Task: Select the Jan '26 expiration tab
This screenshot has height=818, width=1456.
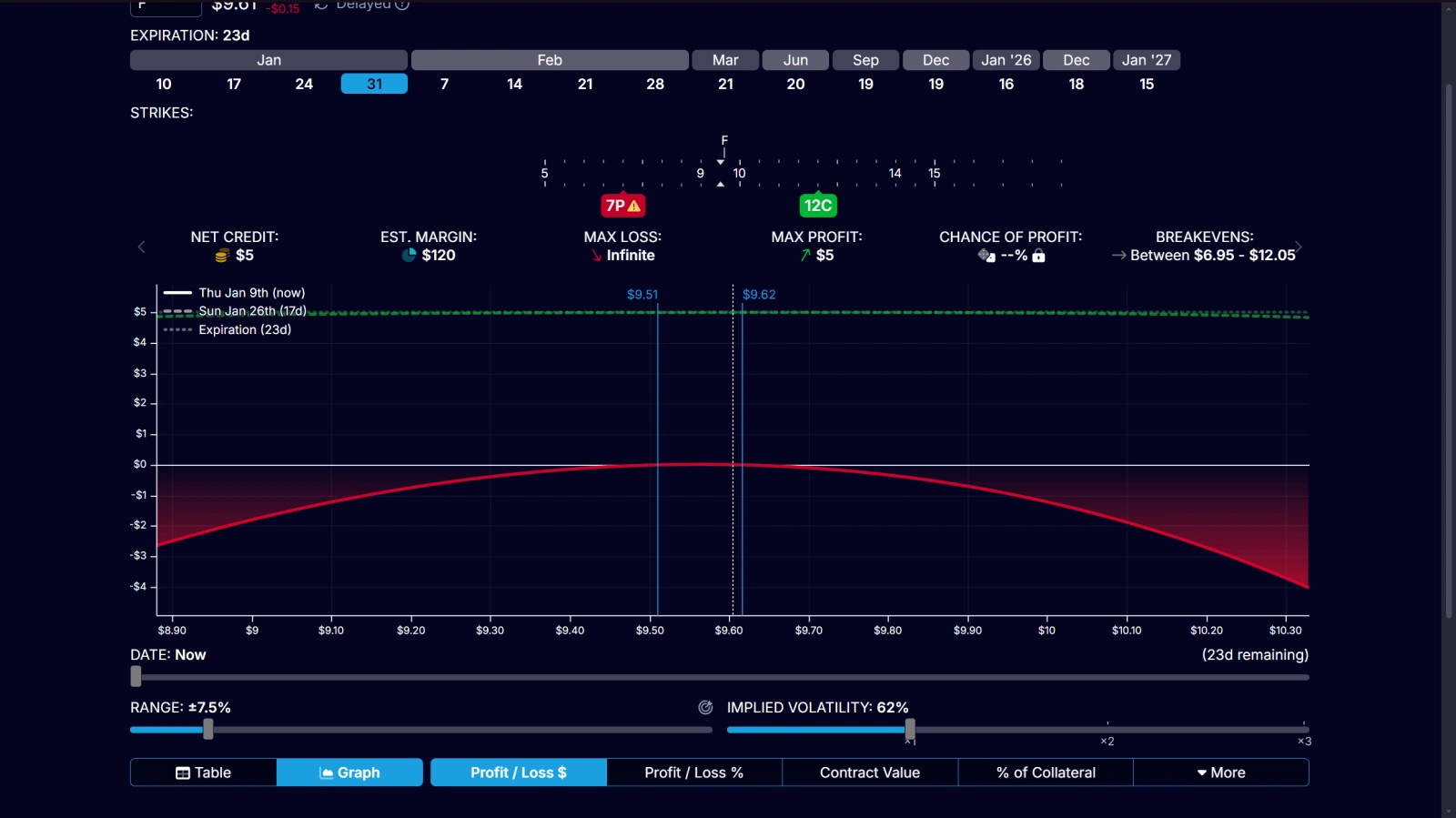Action: click(x=1006, y=60)
